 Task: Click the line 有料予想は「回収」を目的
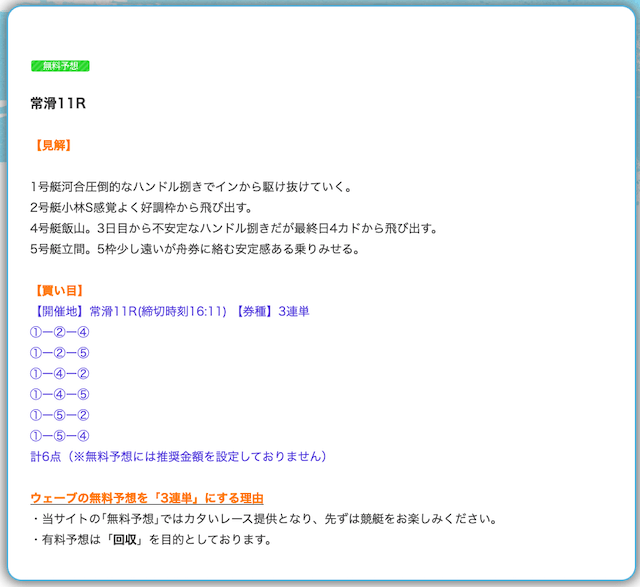click(x=152, y=540)
